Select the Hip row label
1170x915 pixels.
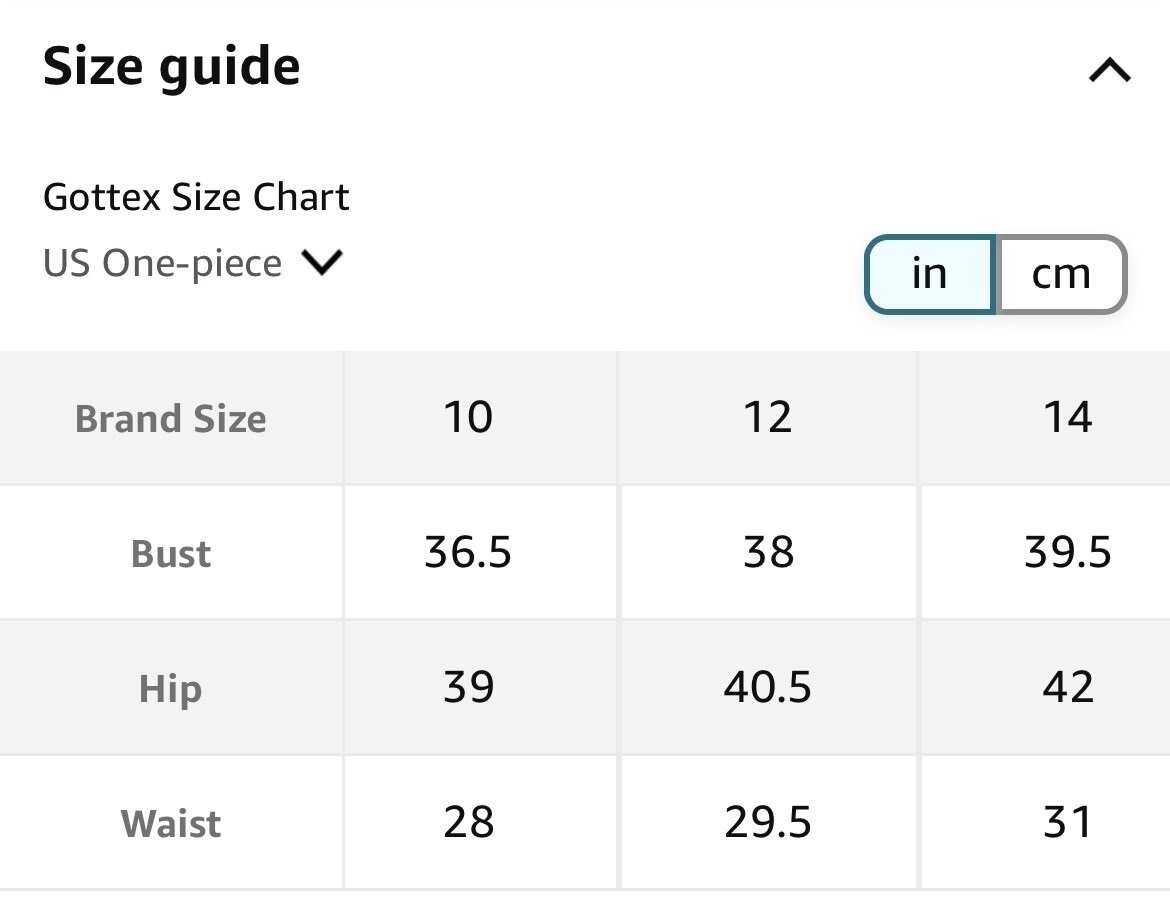coord(171,689)
